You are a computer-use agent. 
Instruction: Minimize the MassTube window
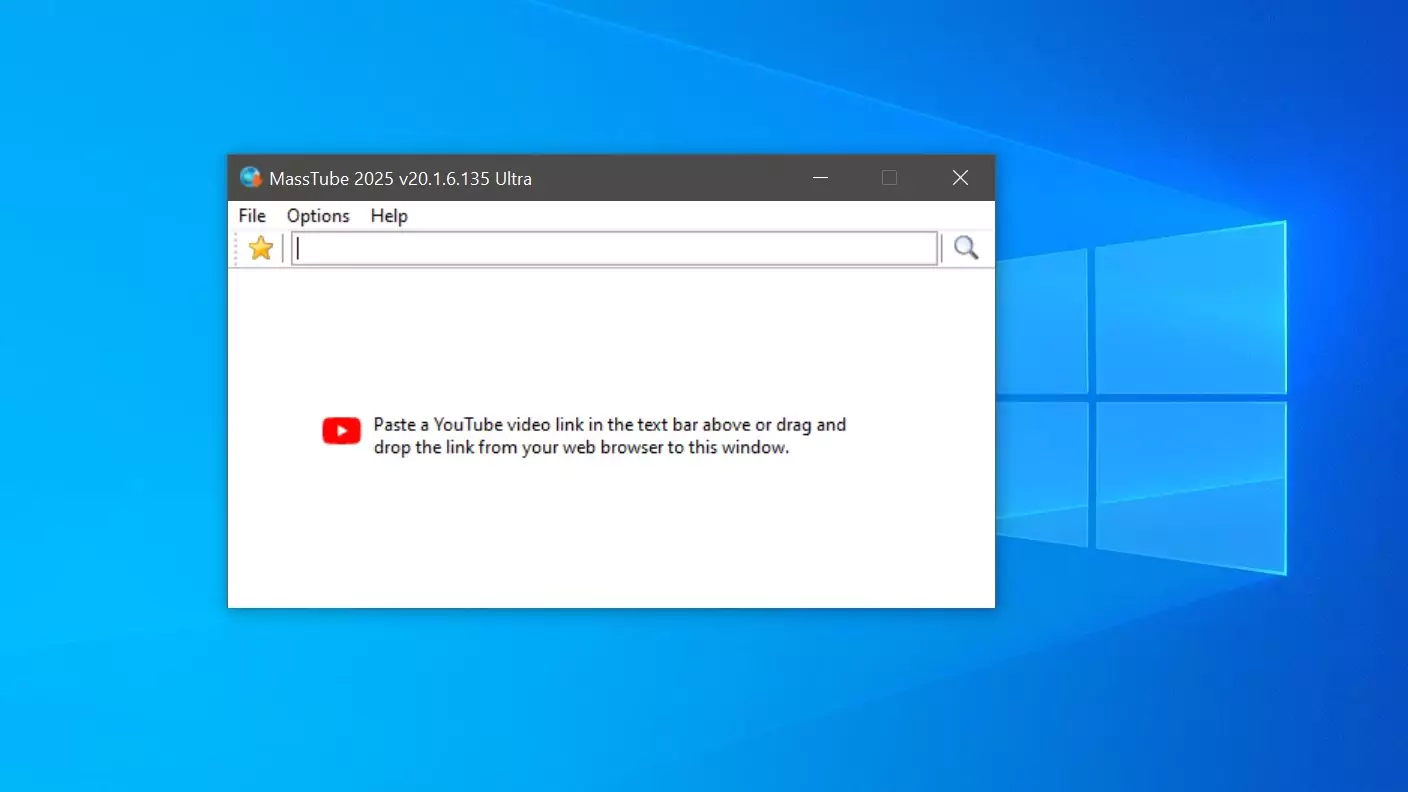(821, 178)
